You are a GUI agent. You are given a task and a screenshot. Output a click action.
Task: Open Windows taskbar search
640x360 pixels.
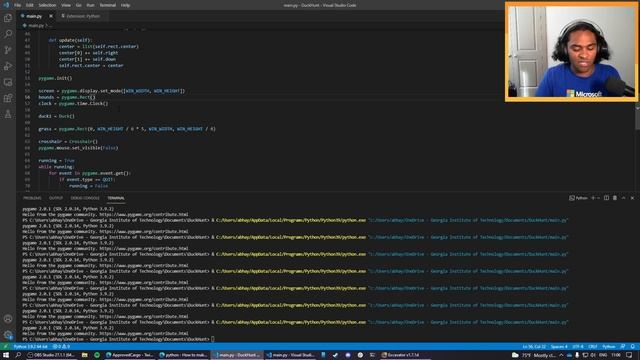[x=18, y=355]
